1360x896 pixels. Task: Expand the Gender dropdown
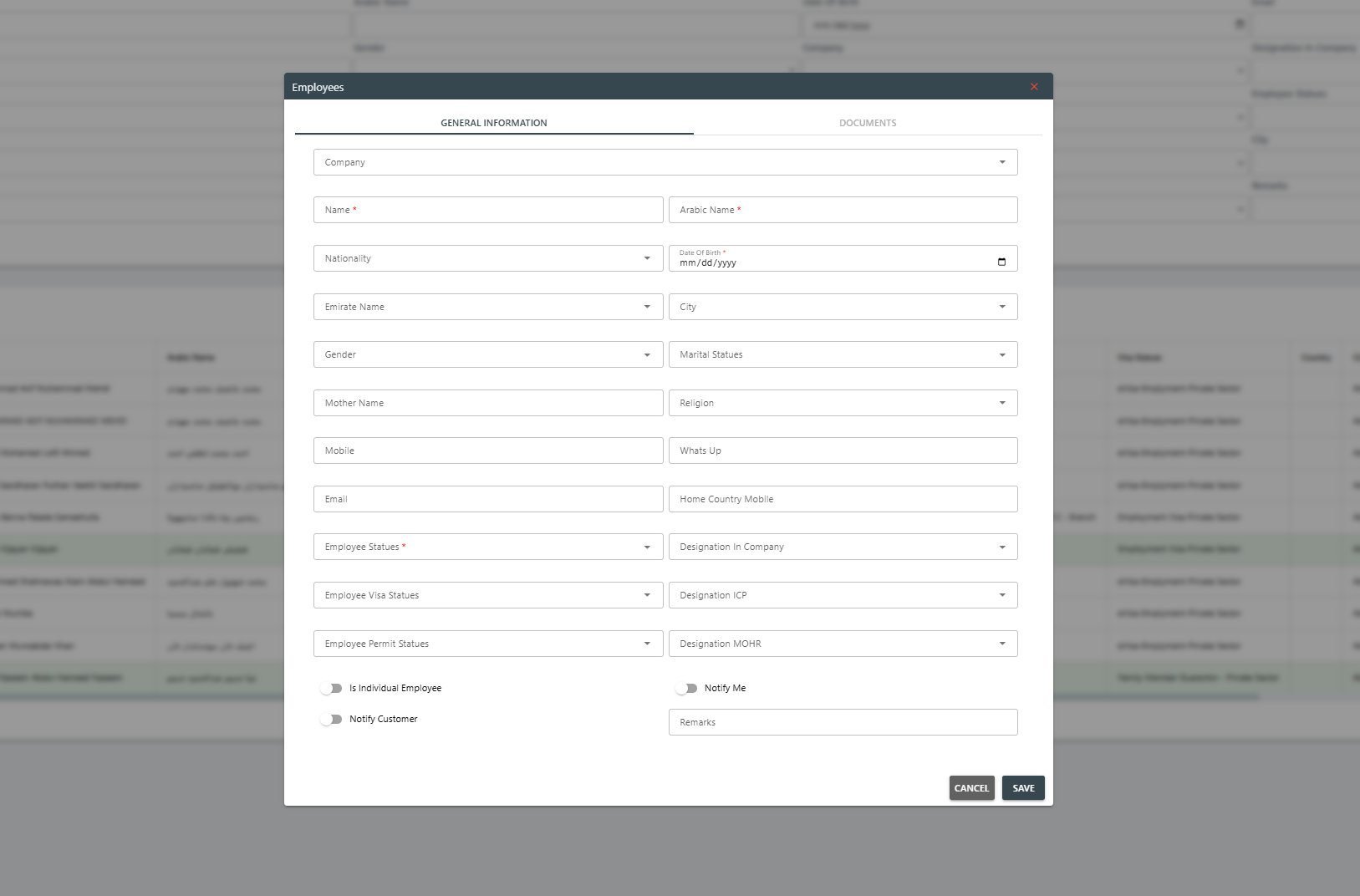(x=487, y=354)
